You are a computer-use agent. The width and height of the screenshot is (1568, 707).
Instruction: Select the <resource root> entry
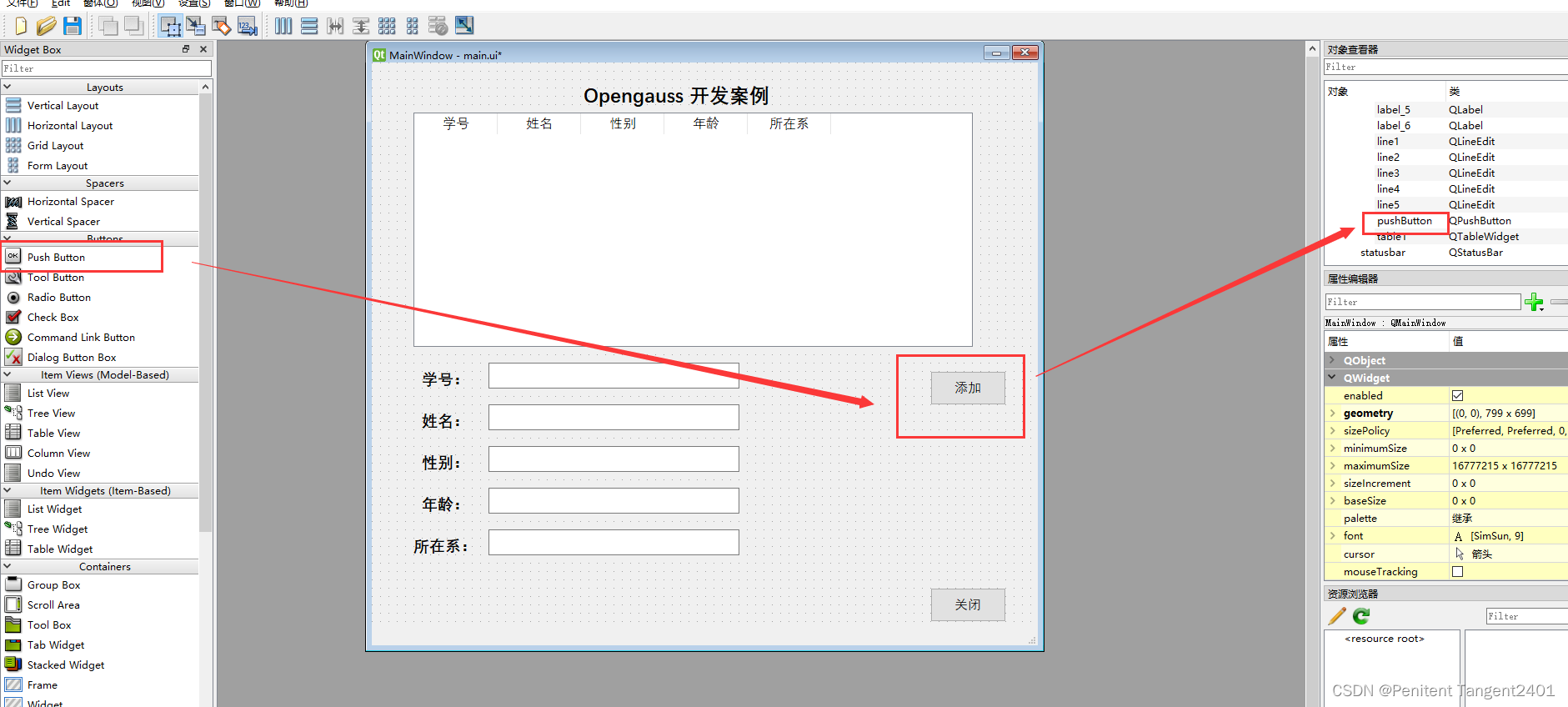tap(1385, 639)
